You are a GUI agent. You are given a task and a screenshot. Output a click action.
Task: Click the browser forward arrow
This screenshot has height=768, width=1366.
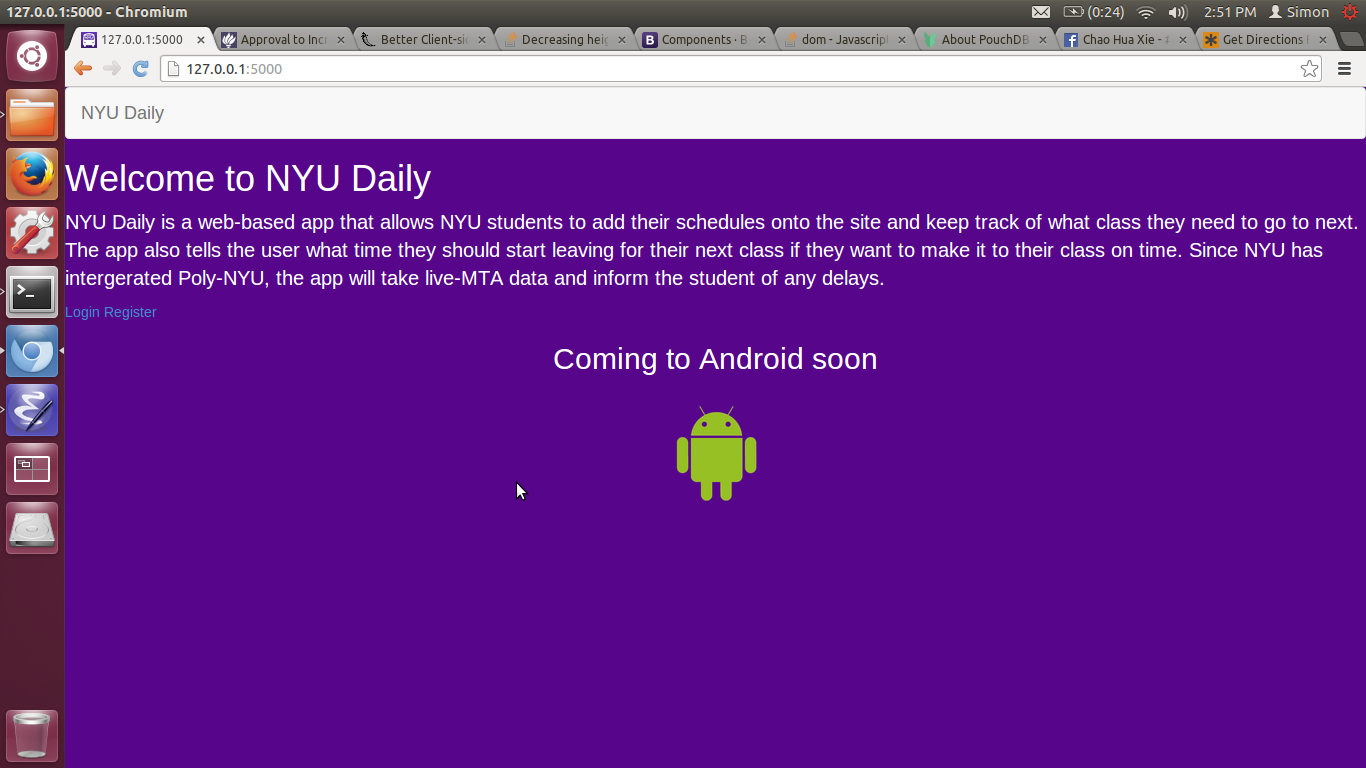[x=112, y=69]
